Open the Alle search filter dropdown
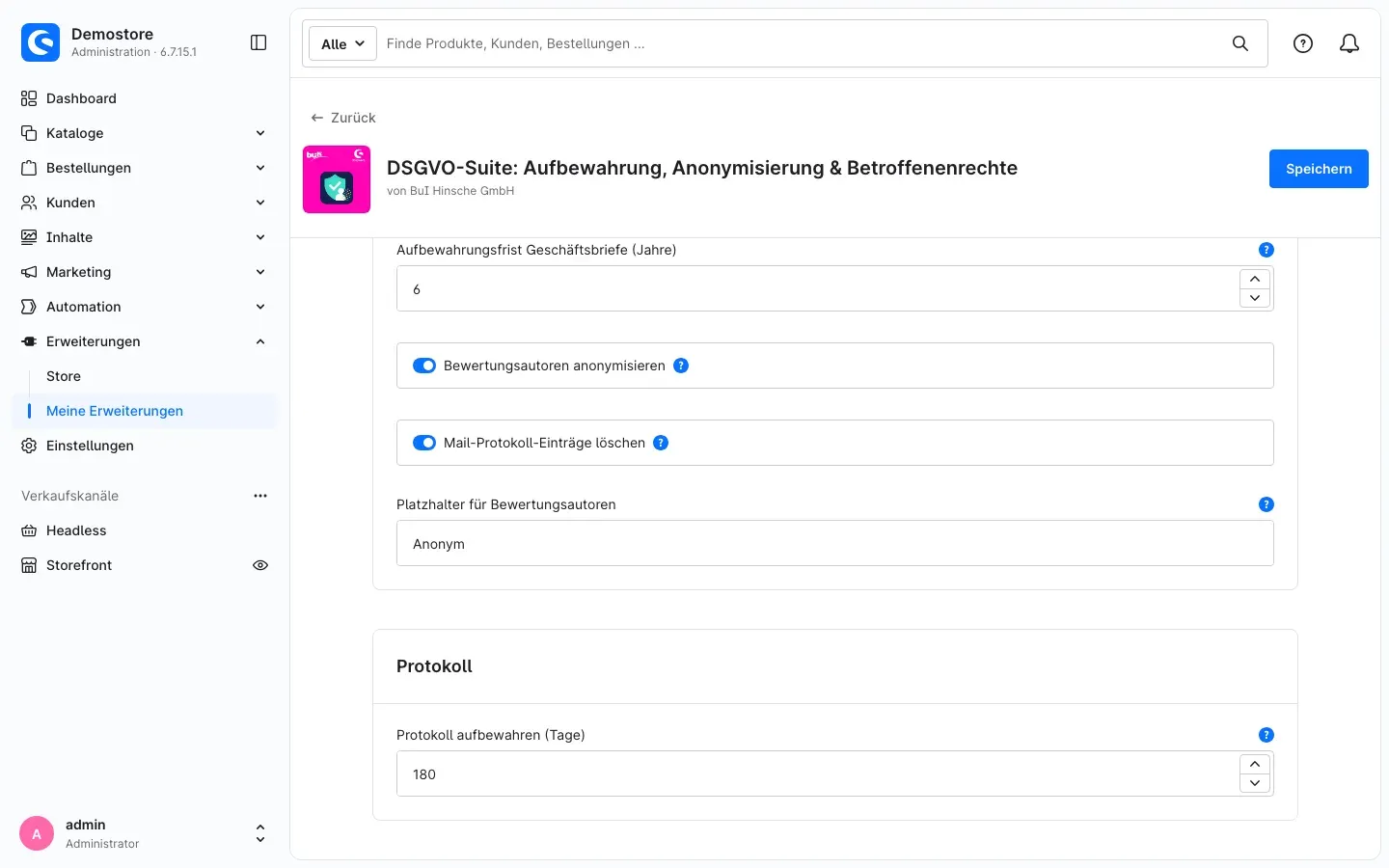The height and width of the screenshot is (868, 1389). coord(342,43)
